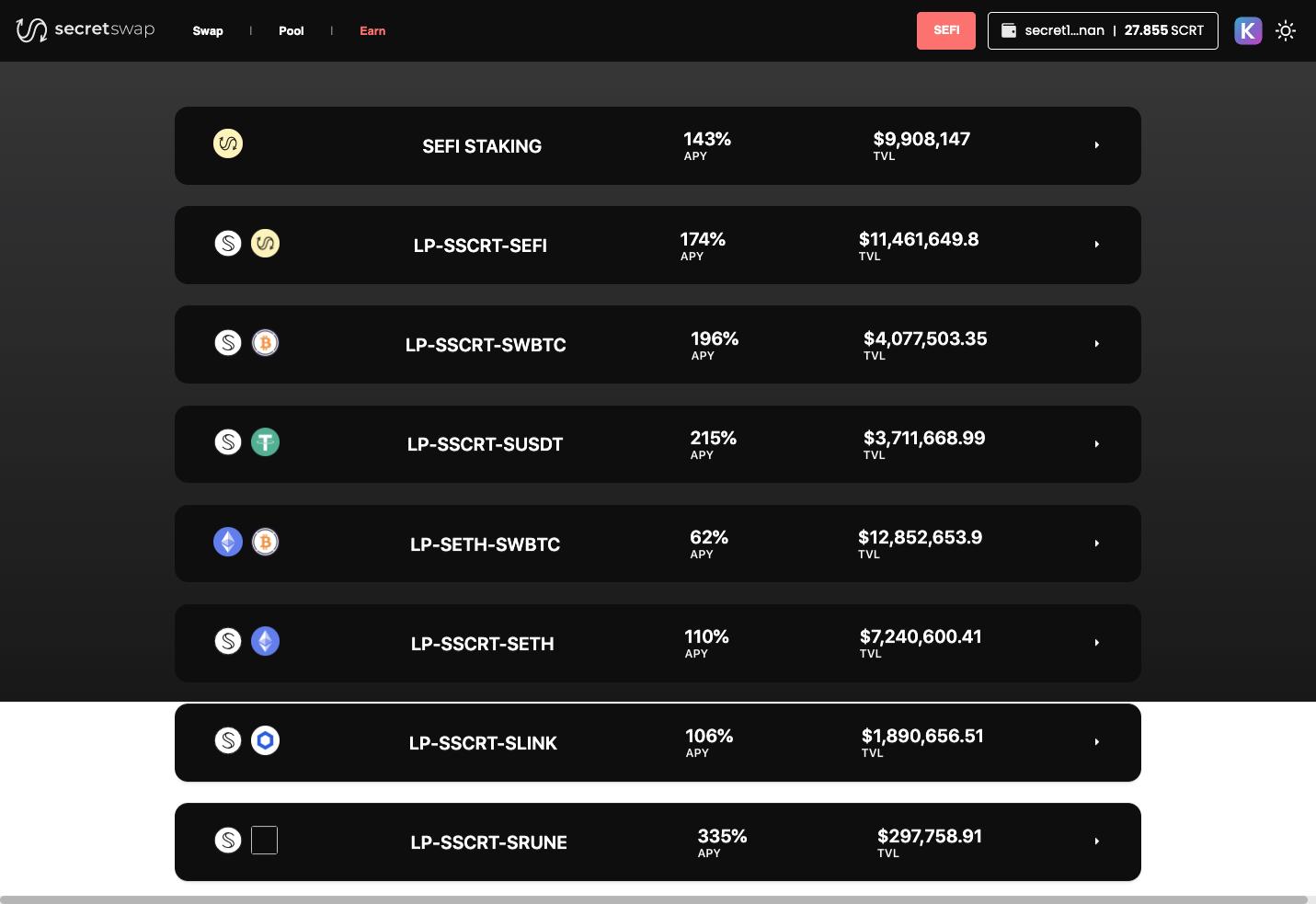Select the Tether icon in LP-SSCRT-SUSDT row
The image size is (1316, 904).
265,441
